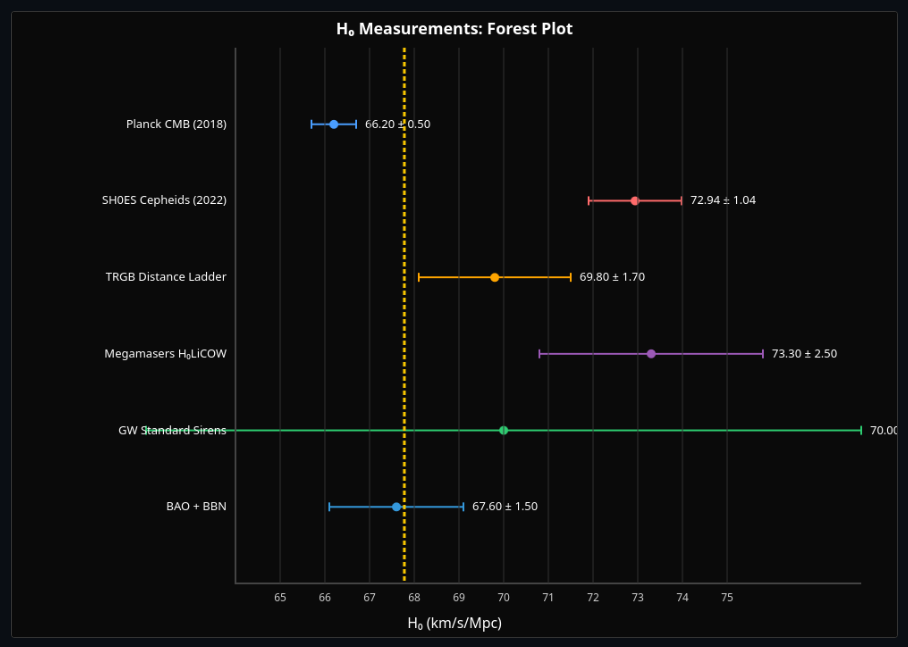This screenshot has width=908, height=647.
Task: Click the GW Standard Sirens label
Action: [172, 429]
